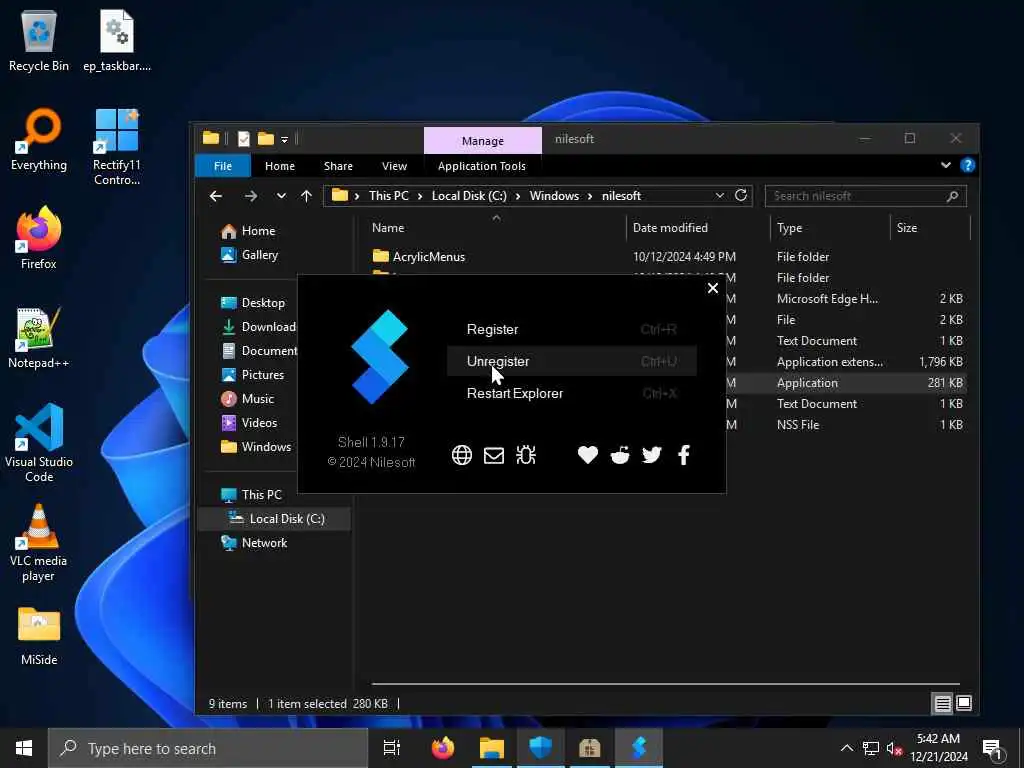Screen dimensions: 1024x768
Task: Switch to large icons view layout button
Action: coord(963,703)
